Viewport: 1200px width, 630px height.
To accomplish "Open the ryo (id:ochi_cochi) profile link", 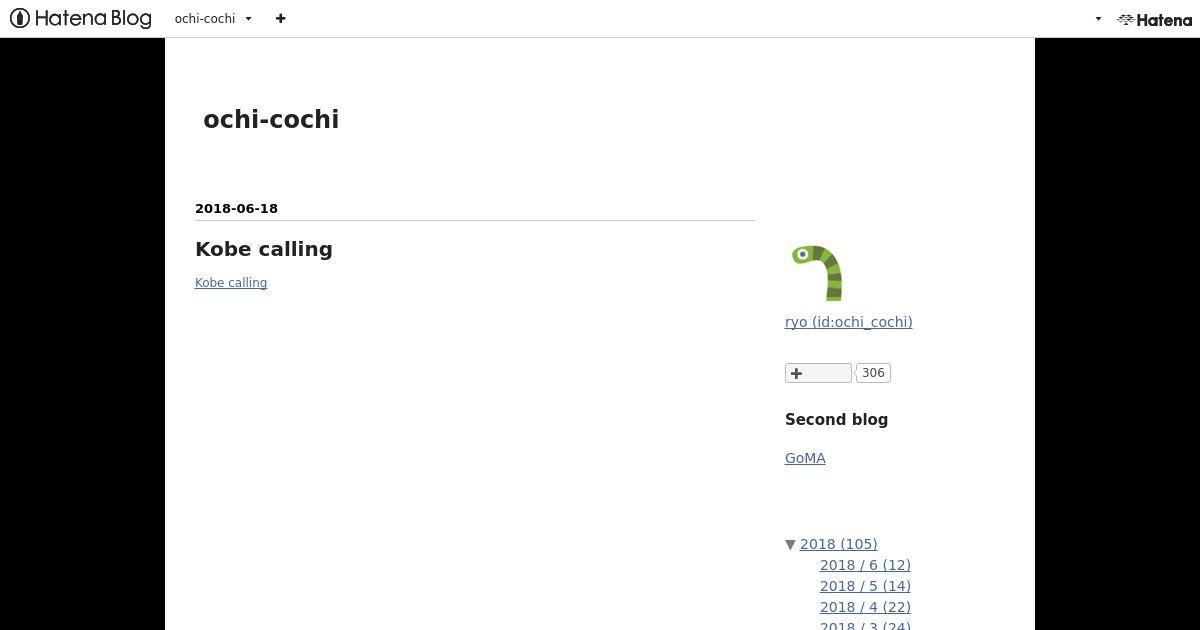I will 848,322.
